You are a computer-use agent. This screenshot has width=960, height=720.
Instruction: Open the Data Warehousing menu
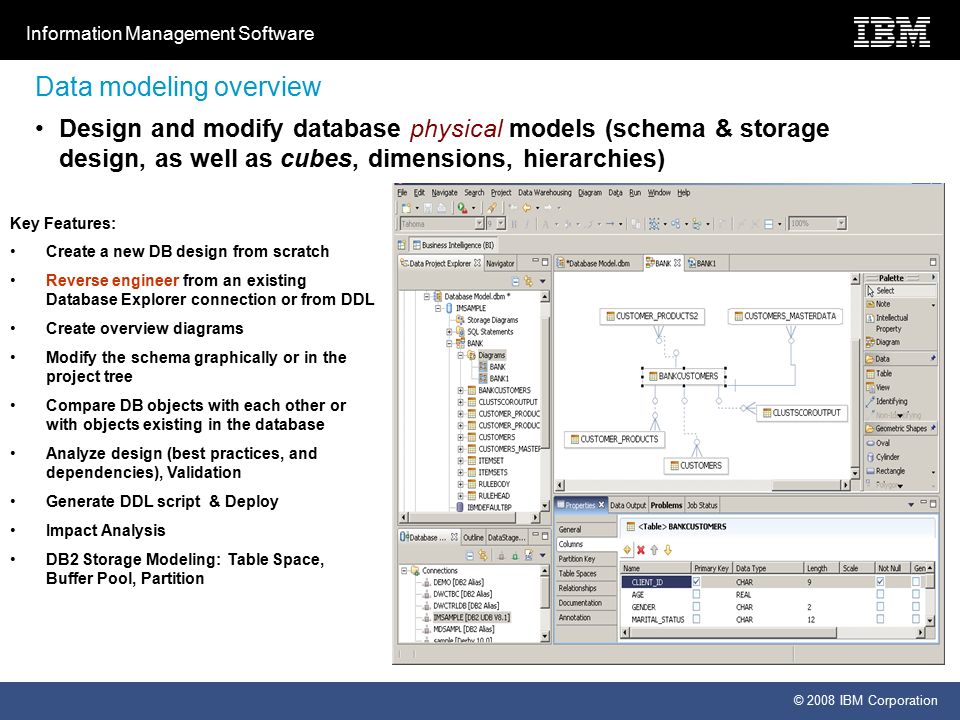pyautogui.click(x=544, y=192)
